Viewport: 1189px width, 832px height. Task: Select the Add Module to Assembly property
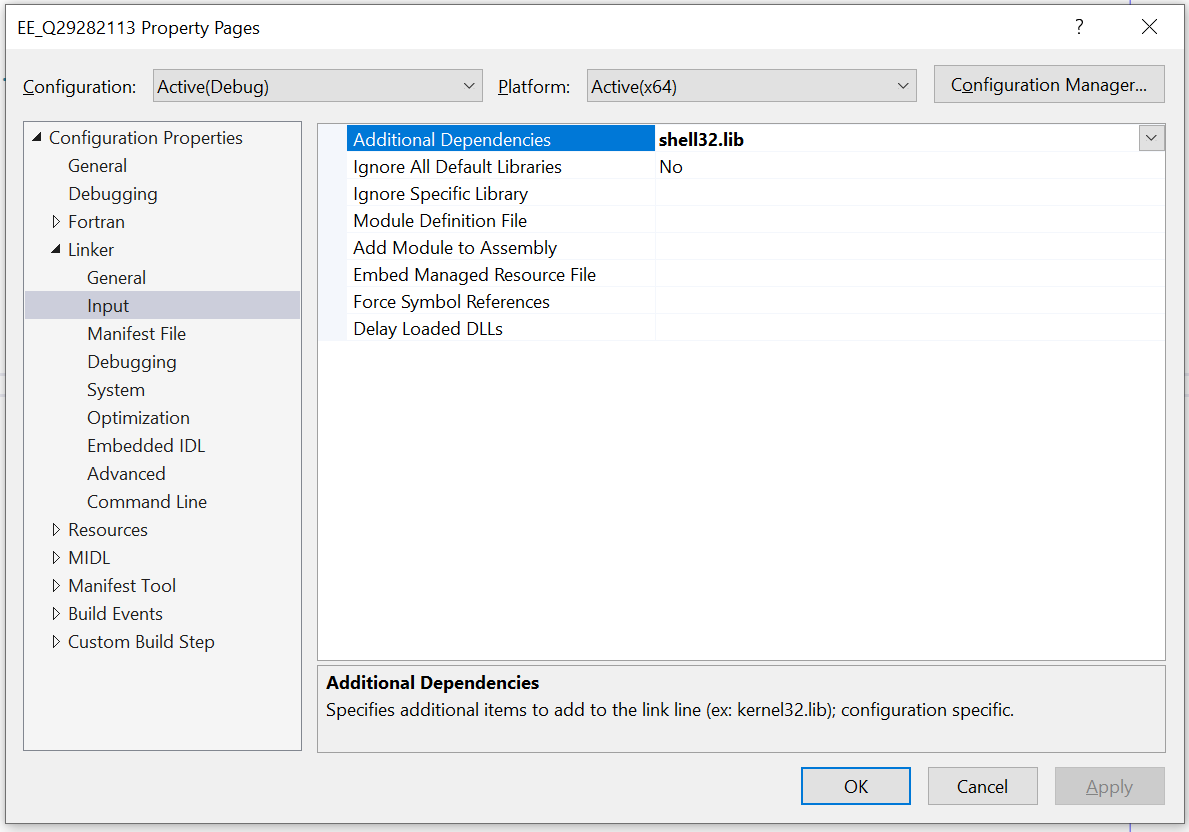pos(500,247)
